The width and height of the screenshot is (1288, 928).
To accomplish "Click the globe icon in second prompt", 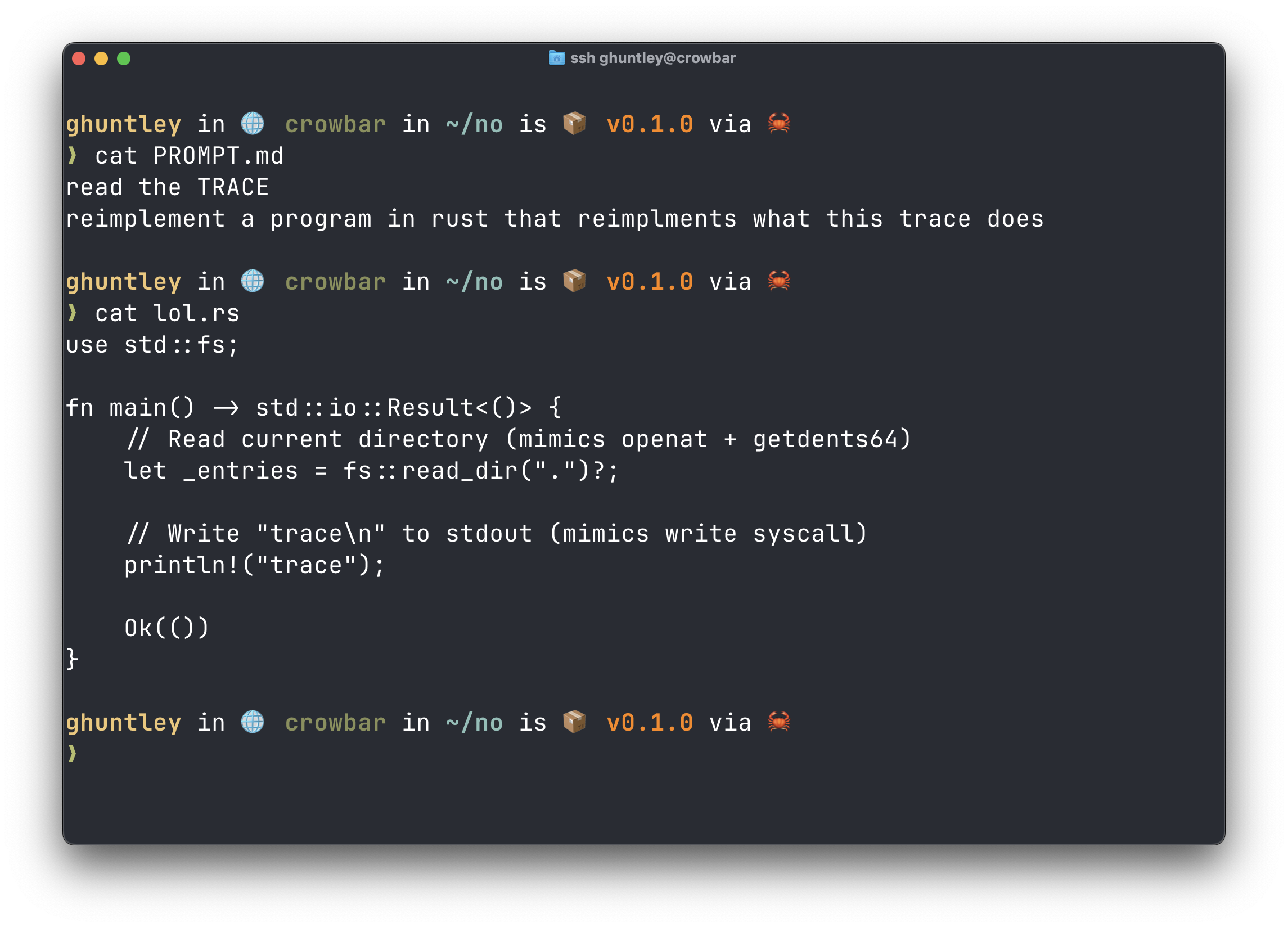I will [253, 281].
